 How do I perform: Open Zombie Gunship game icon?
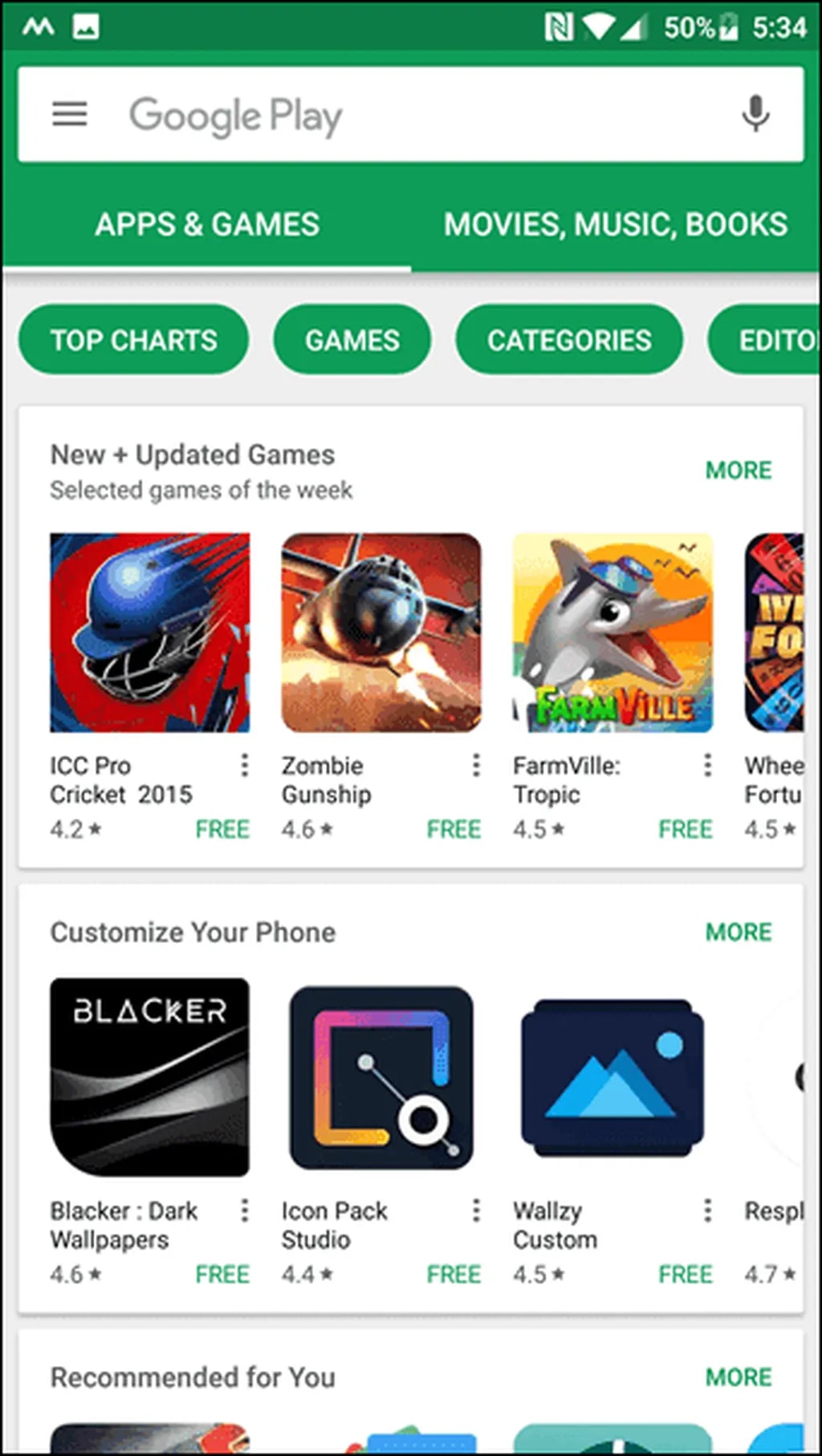pos(381,632)
